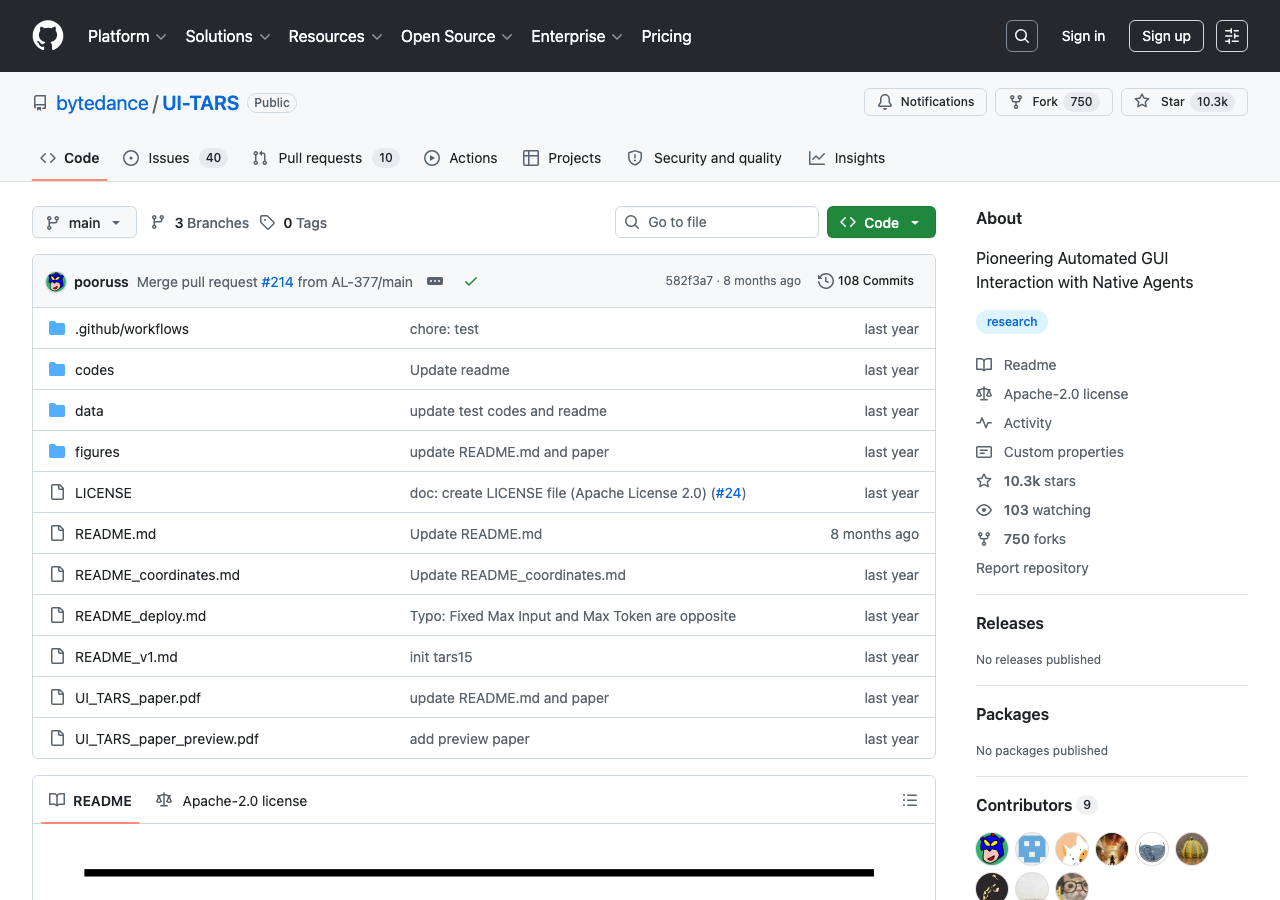Expand the Enterprise menu

(x=577, y=36)
